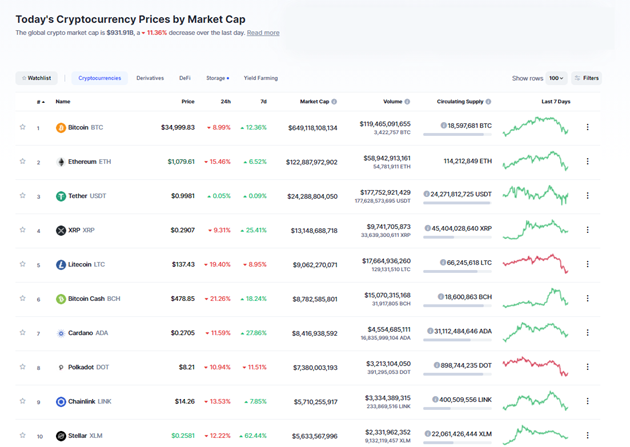Switch to the DeFi tab
Viewport: 630px width, 447px height.
185,78
